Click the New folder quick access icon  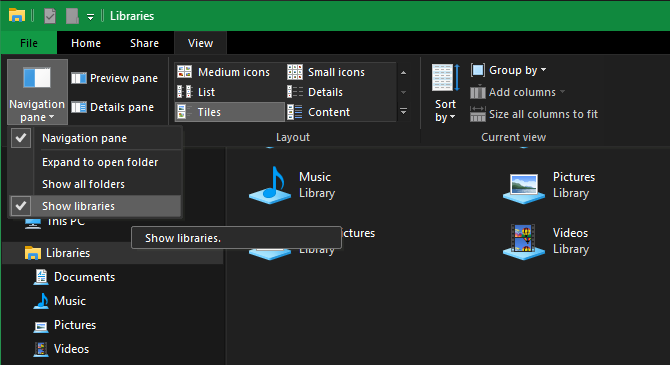coord(72,16)
